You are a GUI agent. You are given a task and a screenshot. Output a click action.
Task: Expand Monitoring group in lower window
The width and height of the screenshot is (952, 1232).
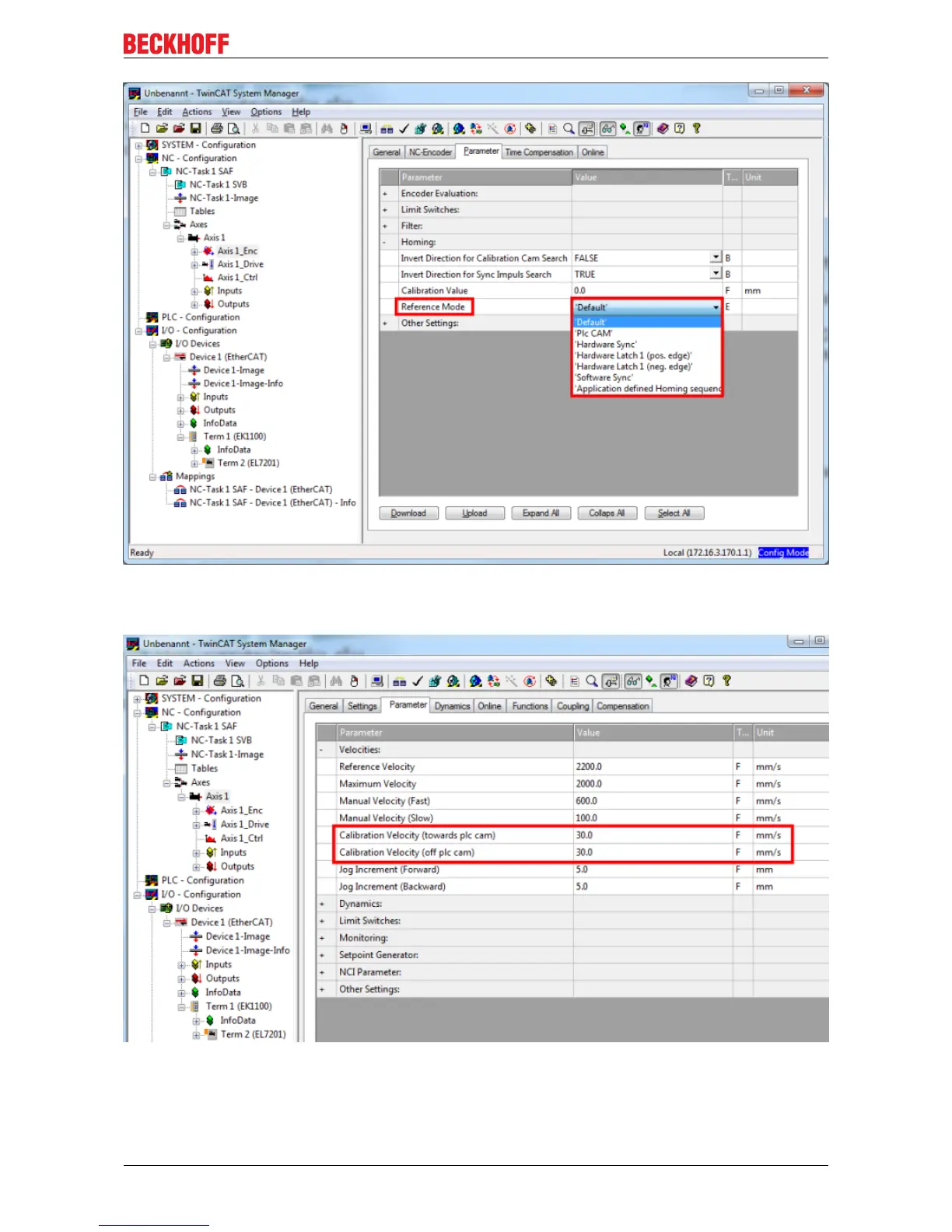[x=322, y=938]
